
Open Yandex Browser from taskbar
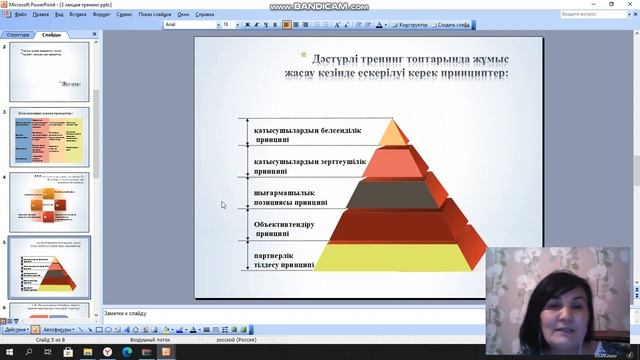[x=107, y=352]
